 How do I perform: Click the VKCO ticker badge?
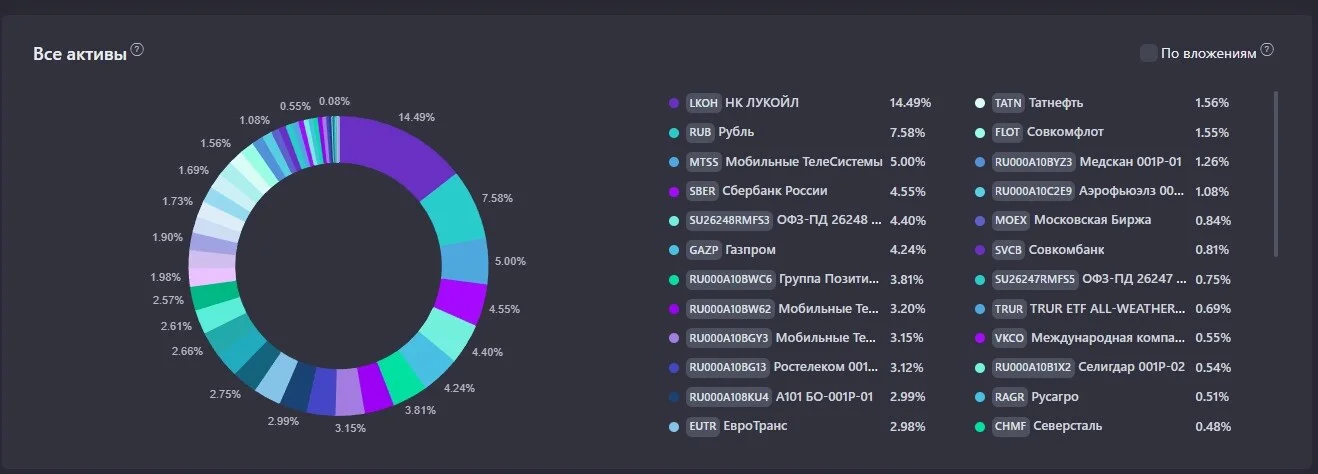pyautogui.click(x=1010, y=338)
